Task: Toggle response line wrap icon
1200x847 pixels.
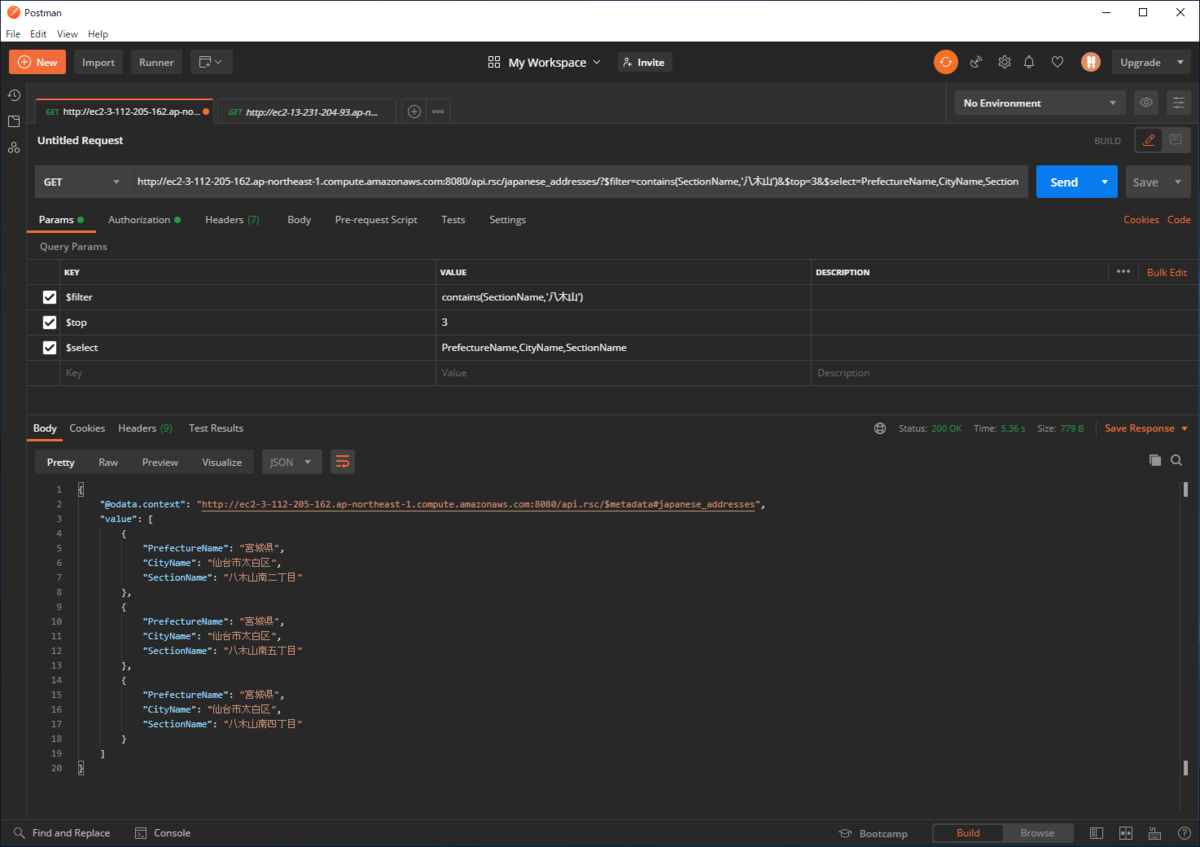Action: (343, 462)
